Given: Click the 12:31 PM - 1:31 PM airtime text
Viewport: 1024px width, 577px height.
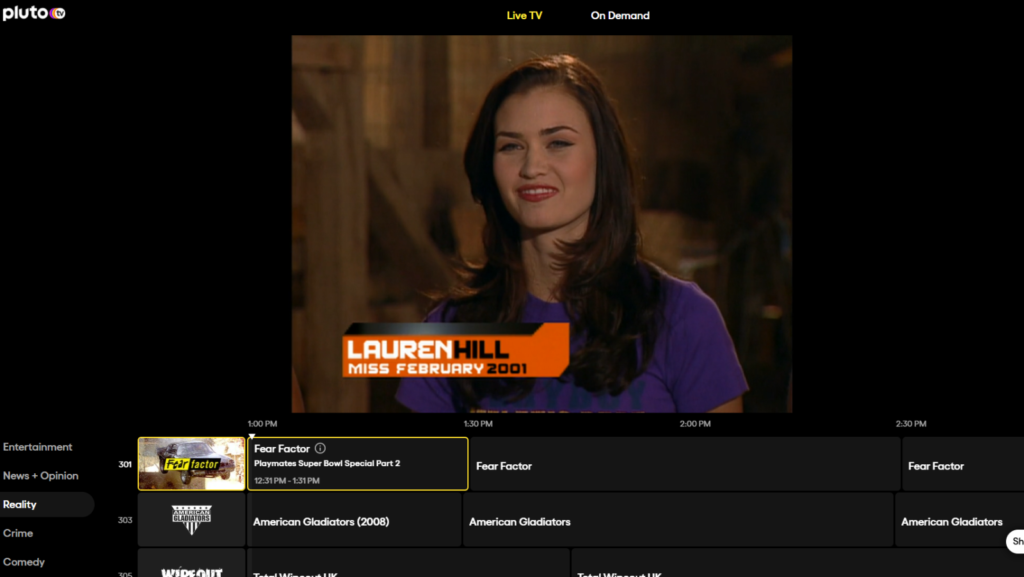Looking at the screenshot, I should 287,480.
